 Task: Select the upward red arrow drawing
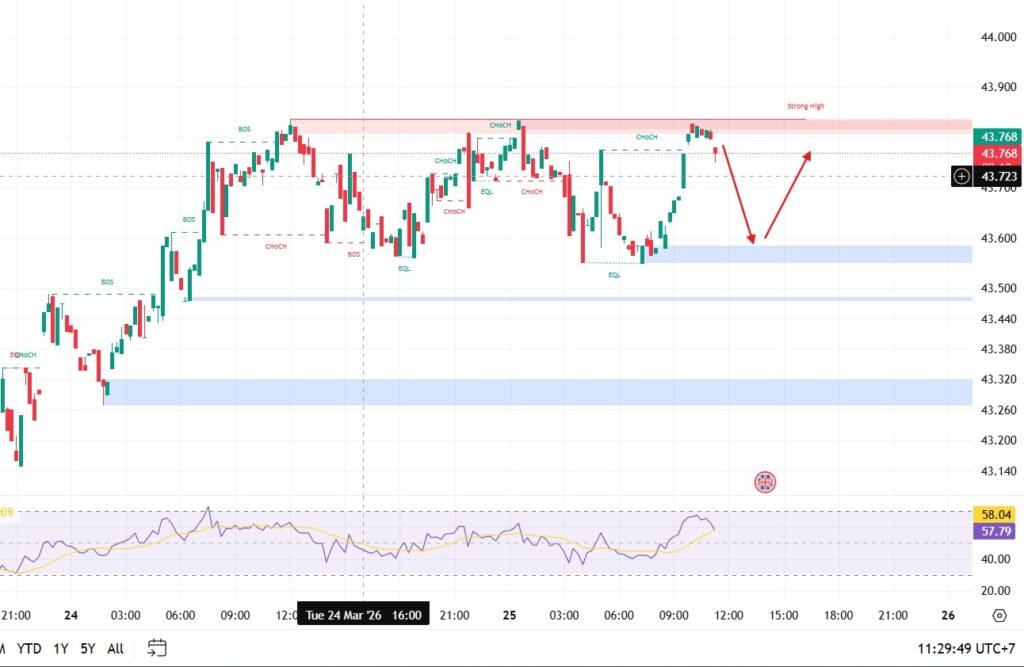pyautogui.click(x=788, y=195)
